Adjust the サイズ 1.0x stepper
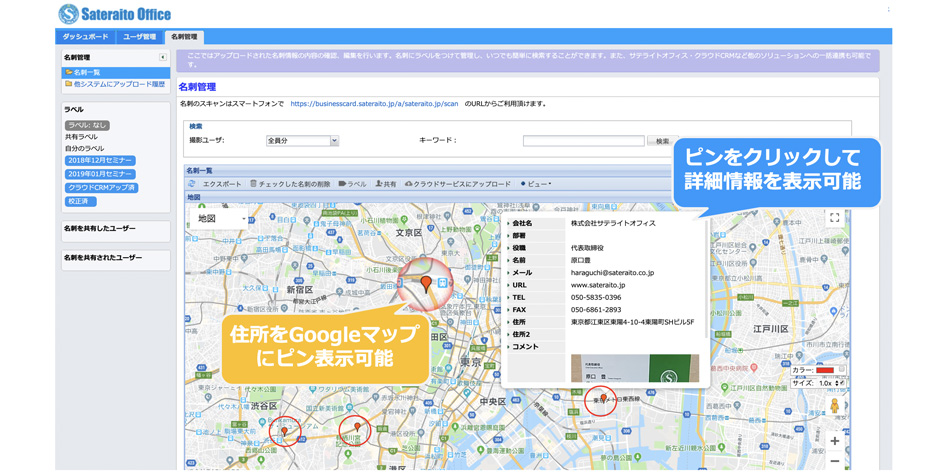Screen dimensions: 948x474 click(836, 383)
